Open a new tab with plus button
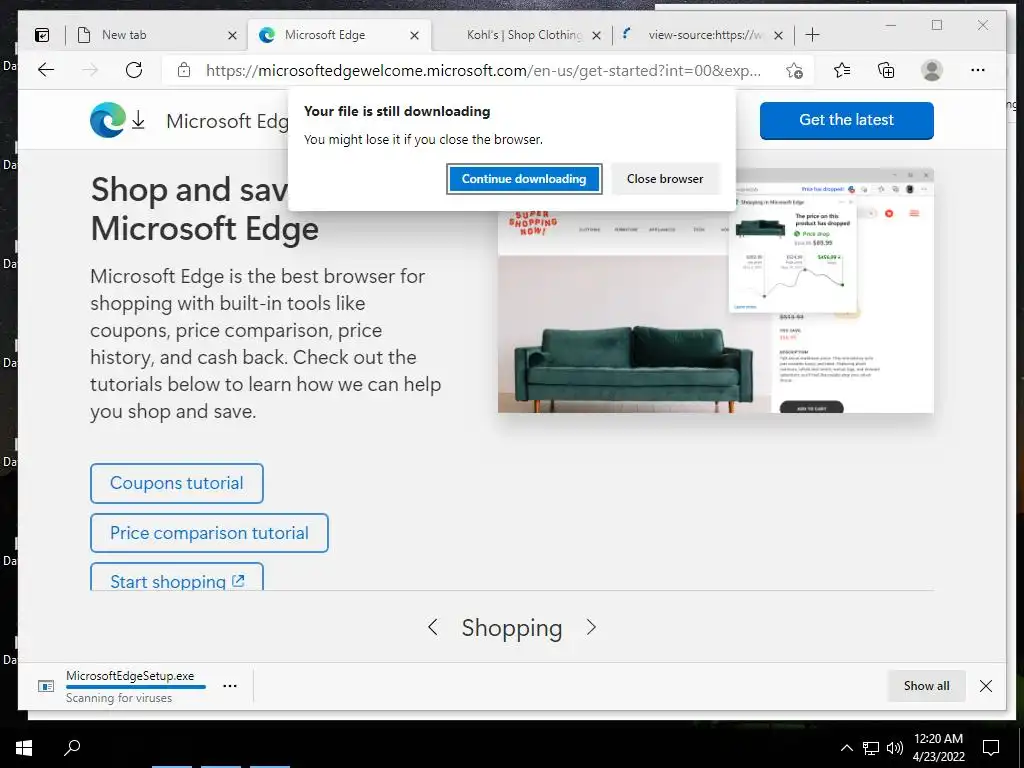The height and width of the screenshot is (768, 1024). tap(812, 35)
